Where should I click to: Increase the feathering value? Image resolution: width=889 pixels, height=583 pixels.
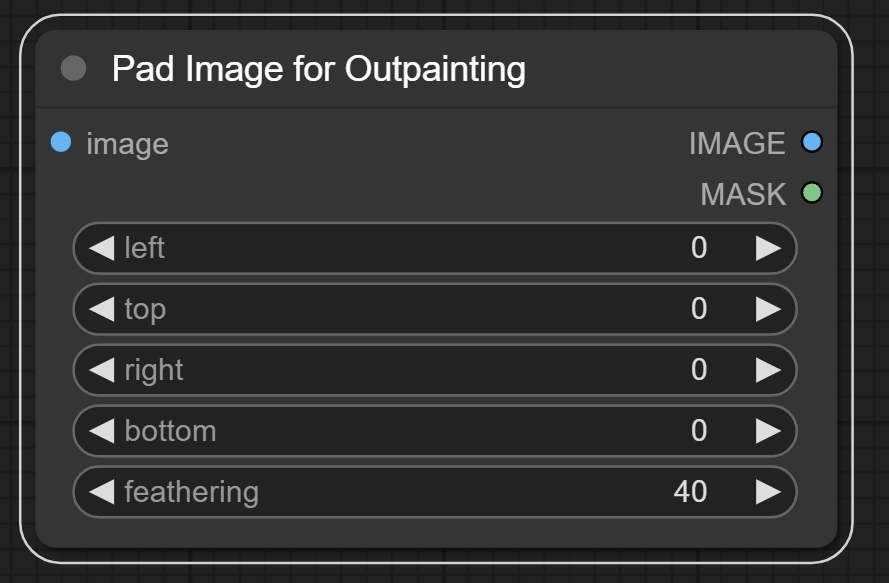768,492
